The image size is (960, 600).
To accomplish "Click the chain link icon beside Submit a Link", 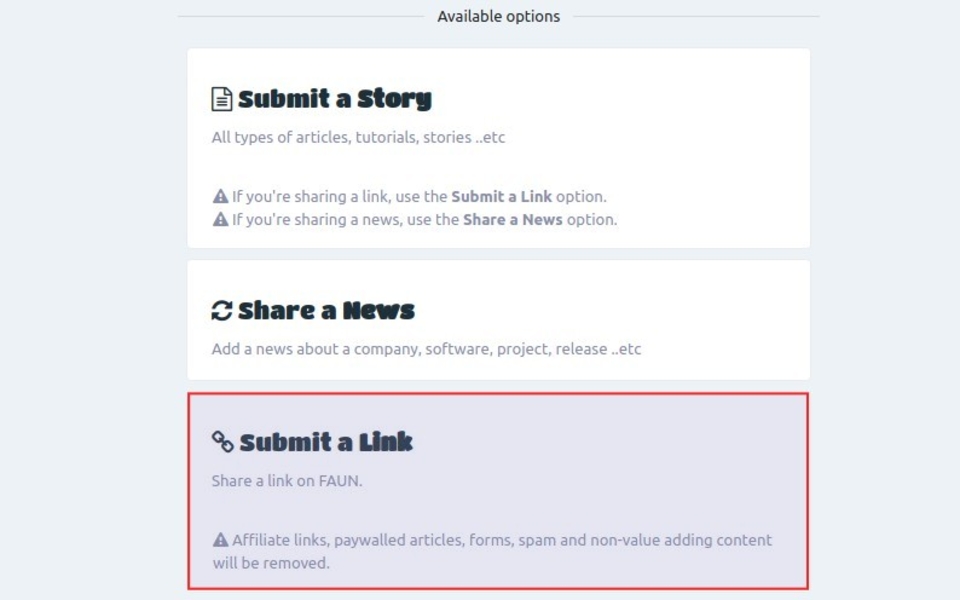I will pos(222,442).
